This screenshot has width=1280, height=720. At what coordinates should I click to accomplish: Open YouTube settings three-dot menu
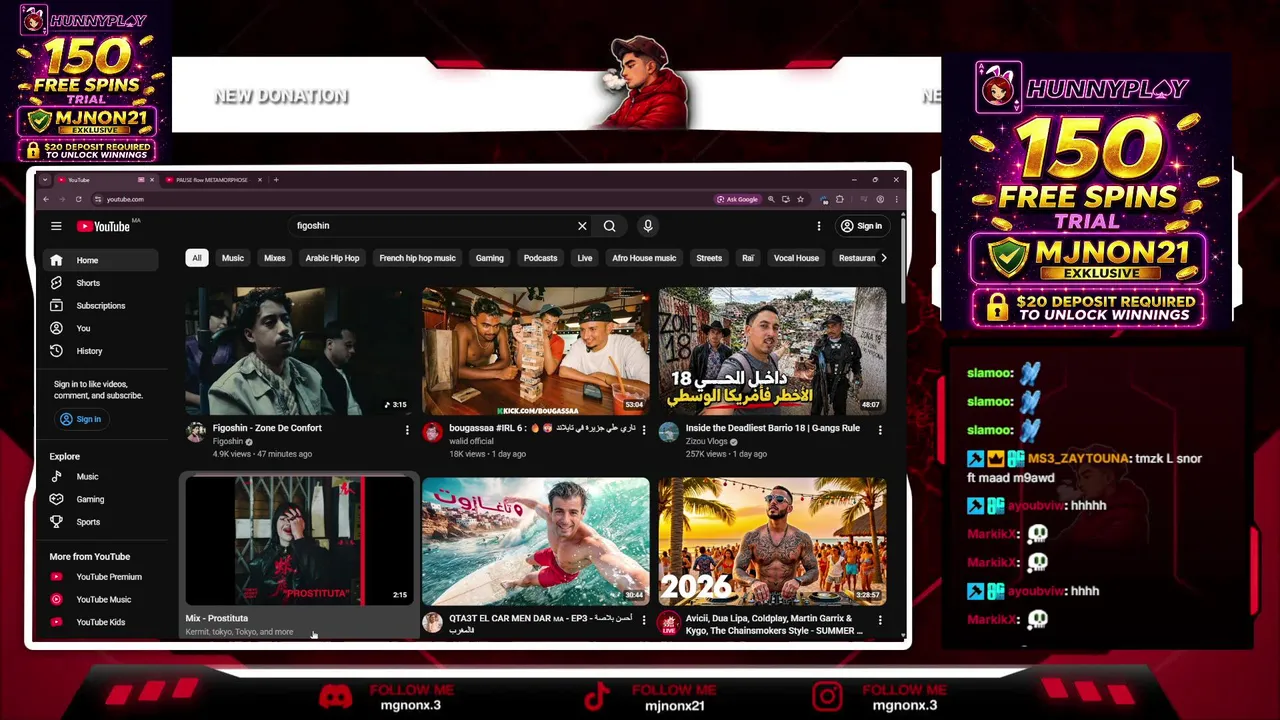point(819,226)
